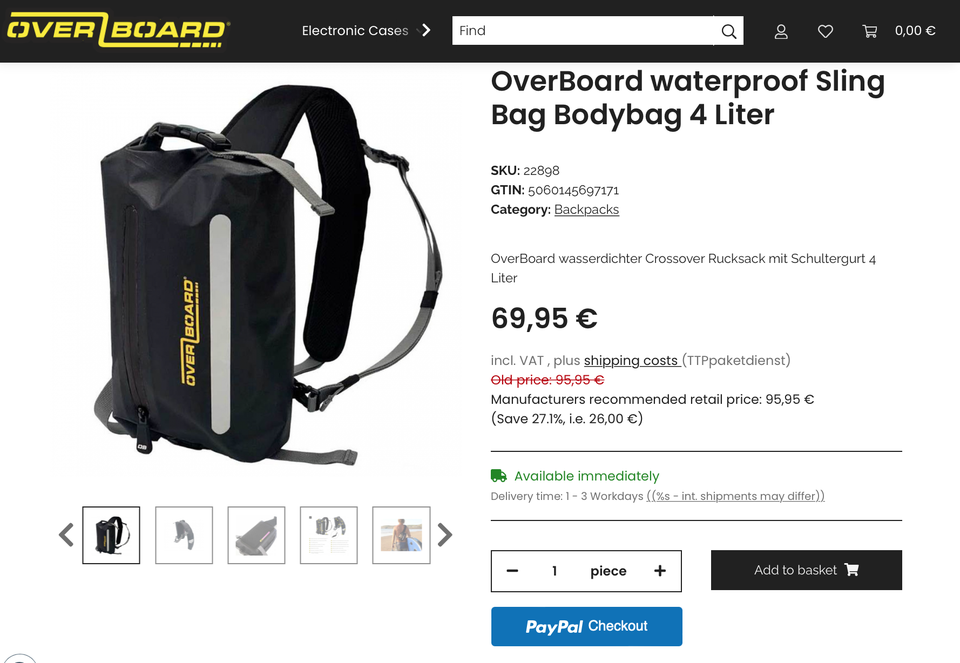Open the Backpacks category link
This screenshot has width=960, height=663.
coord(587,209)
